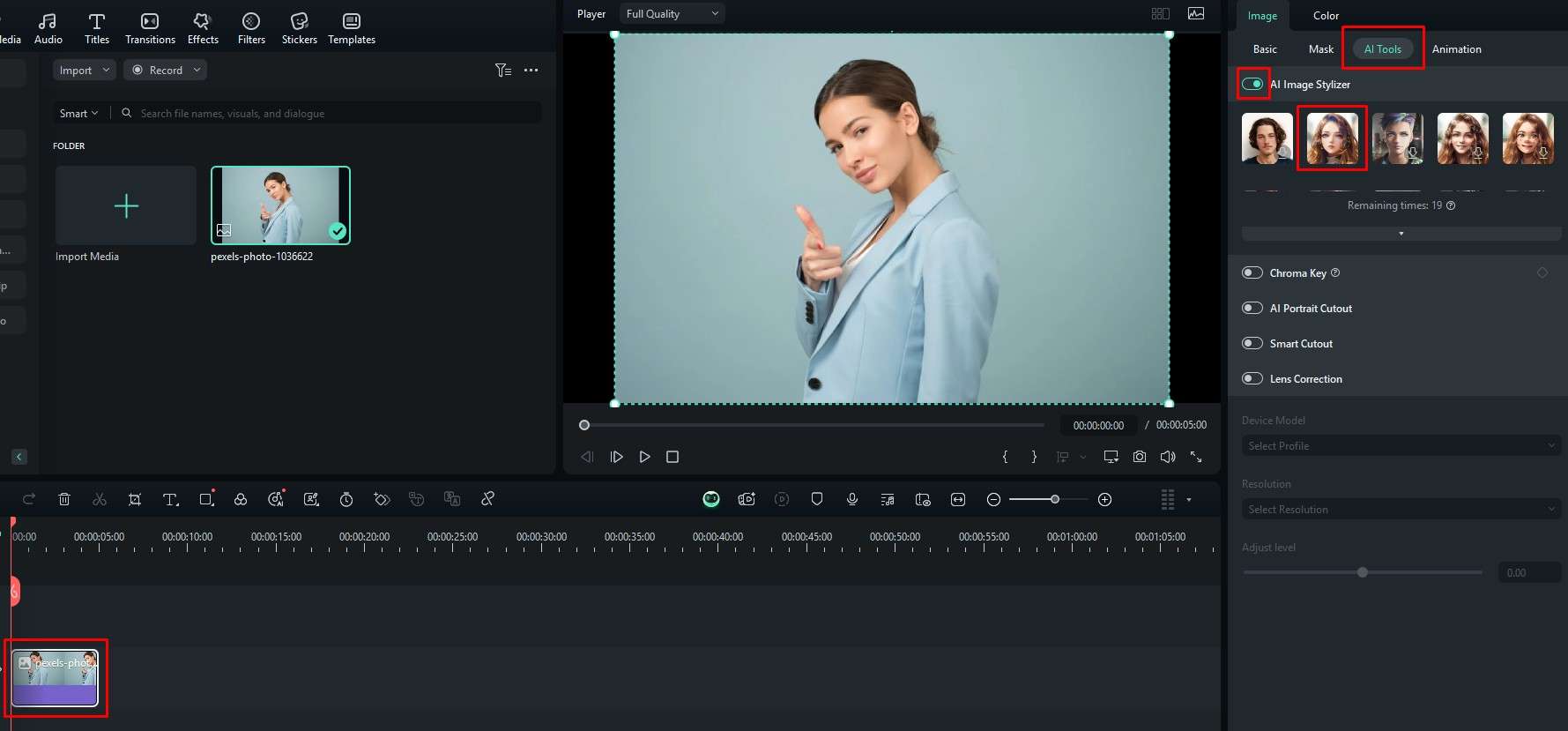
Task: Click the timeline zoom in plus button
Action: click(1104, 499)
